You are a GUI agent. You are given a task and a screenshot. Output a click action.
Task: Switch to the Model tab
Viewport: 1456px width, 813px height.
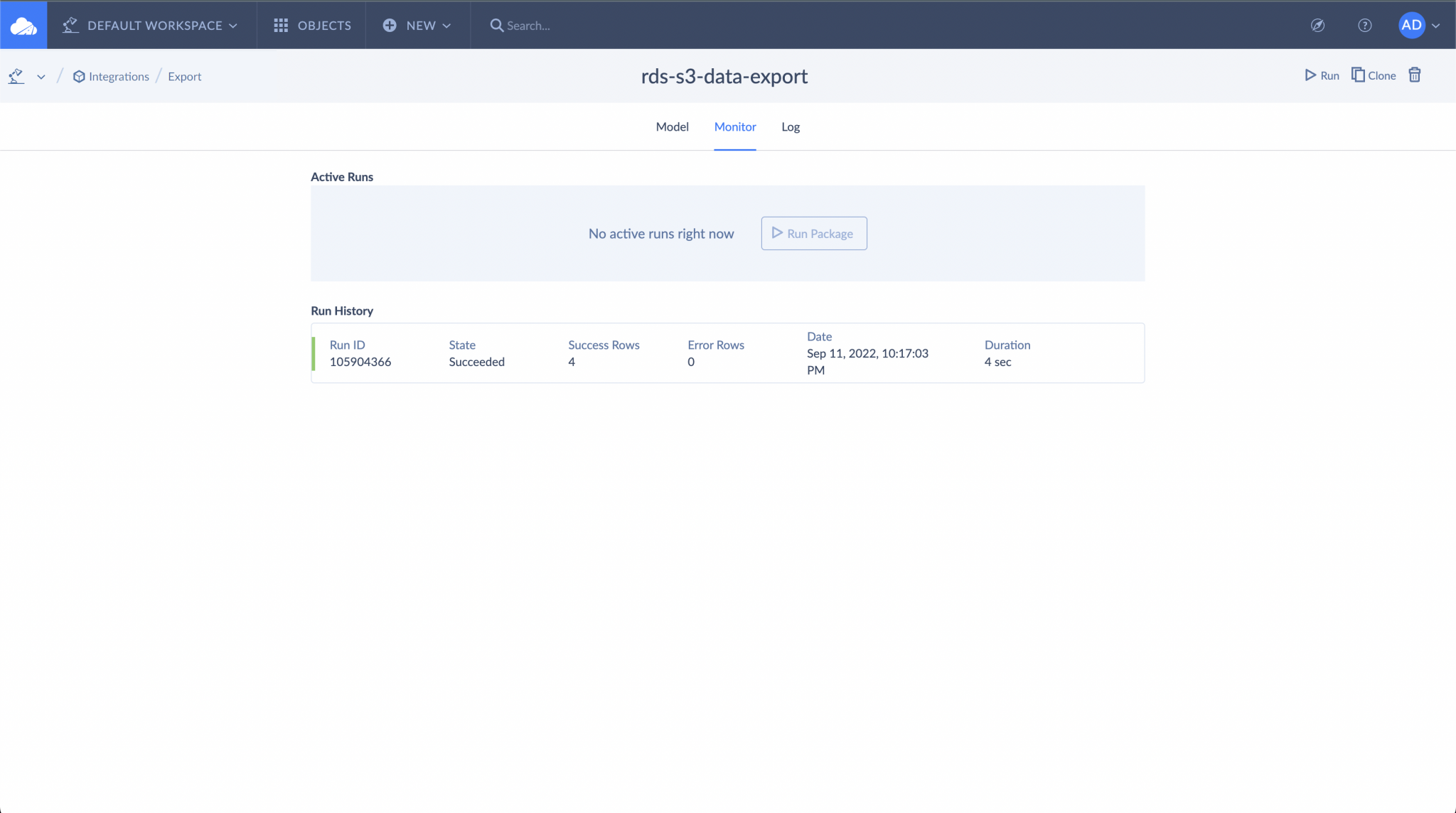(x=672, y=126)
